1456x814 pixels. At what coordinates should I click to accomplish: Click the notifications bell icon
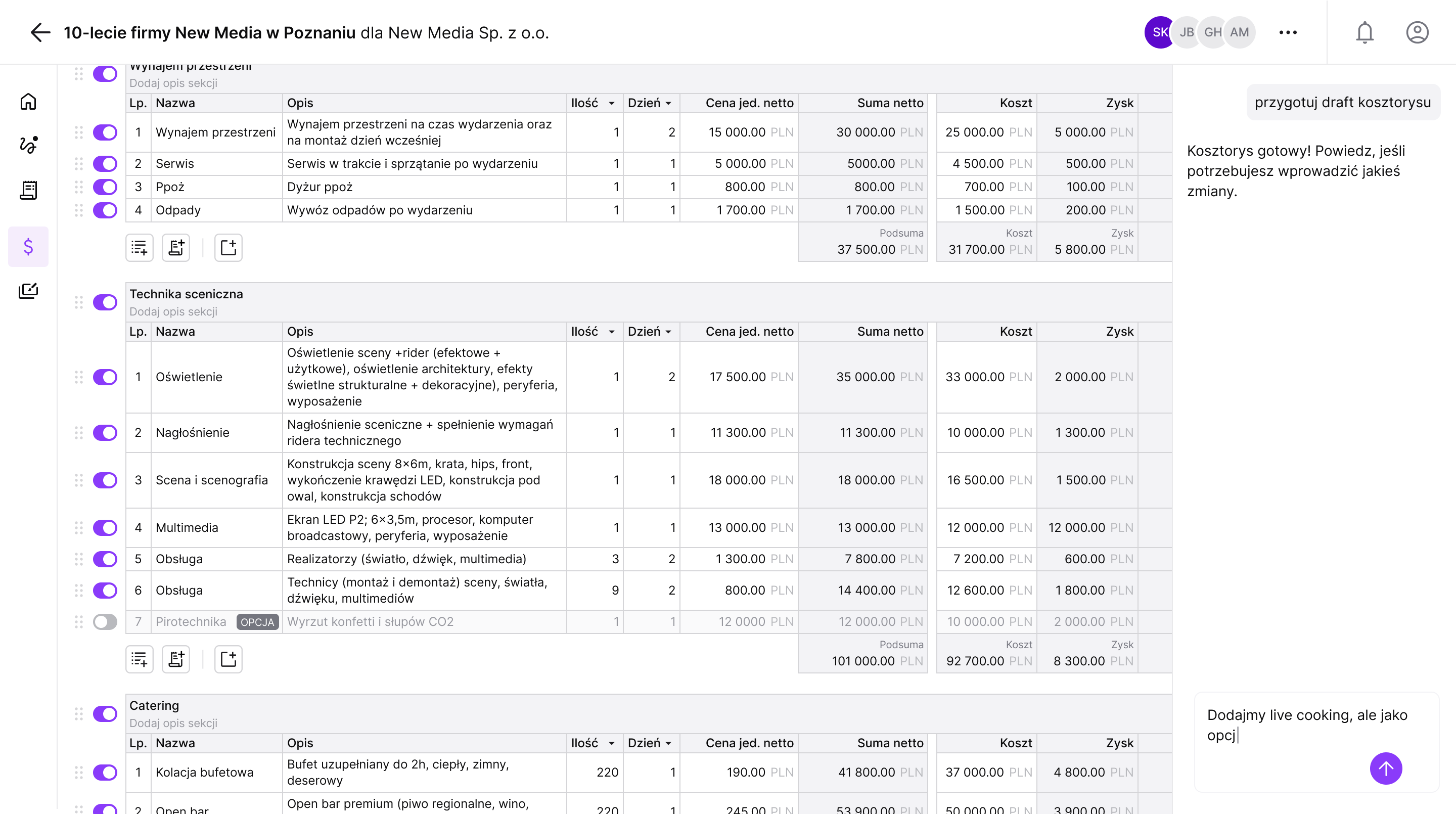tap(1364, 32)
